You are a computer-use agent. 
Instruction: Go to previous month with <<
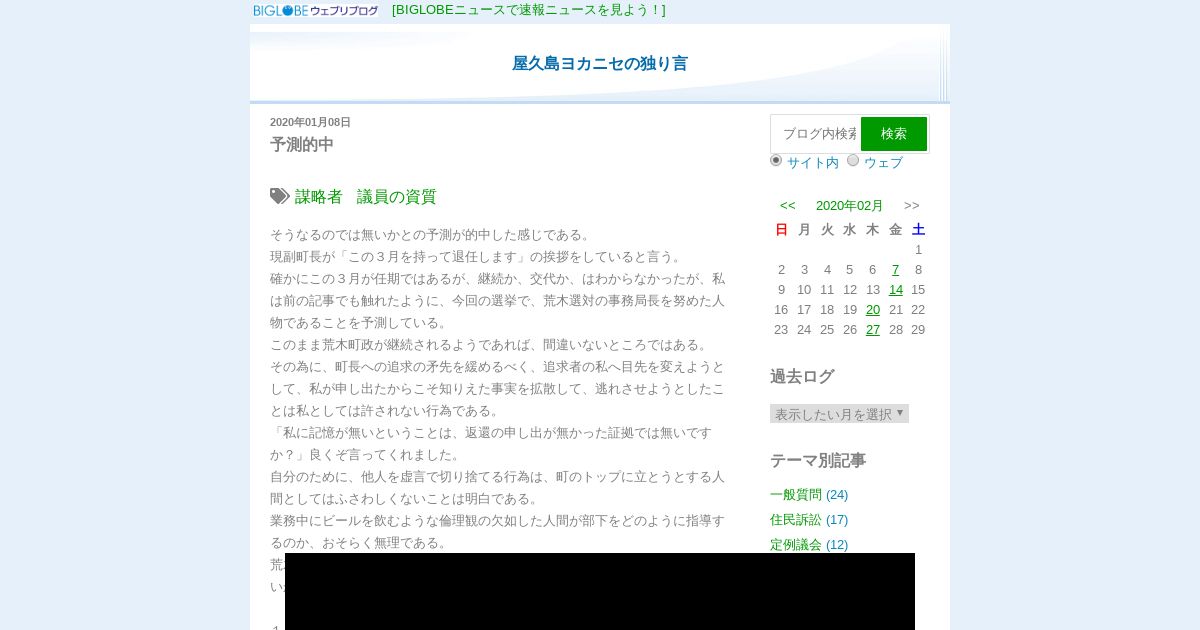point(788,205)
